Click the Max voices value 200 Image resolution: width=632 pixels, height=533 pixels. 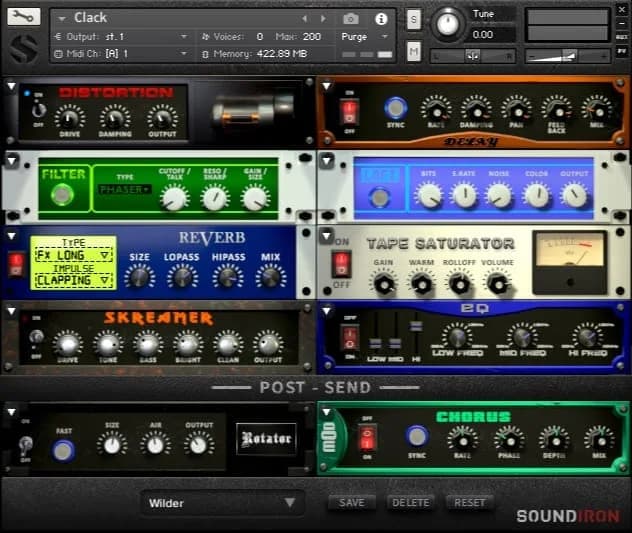[x=312, y=37]
